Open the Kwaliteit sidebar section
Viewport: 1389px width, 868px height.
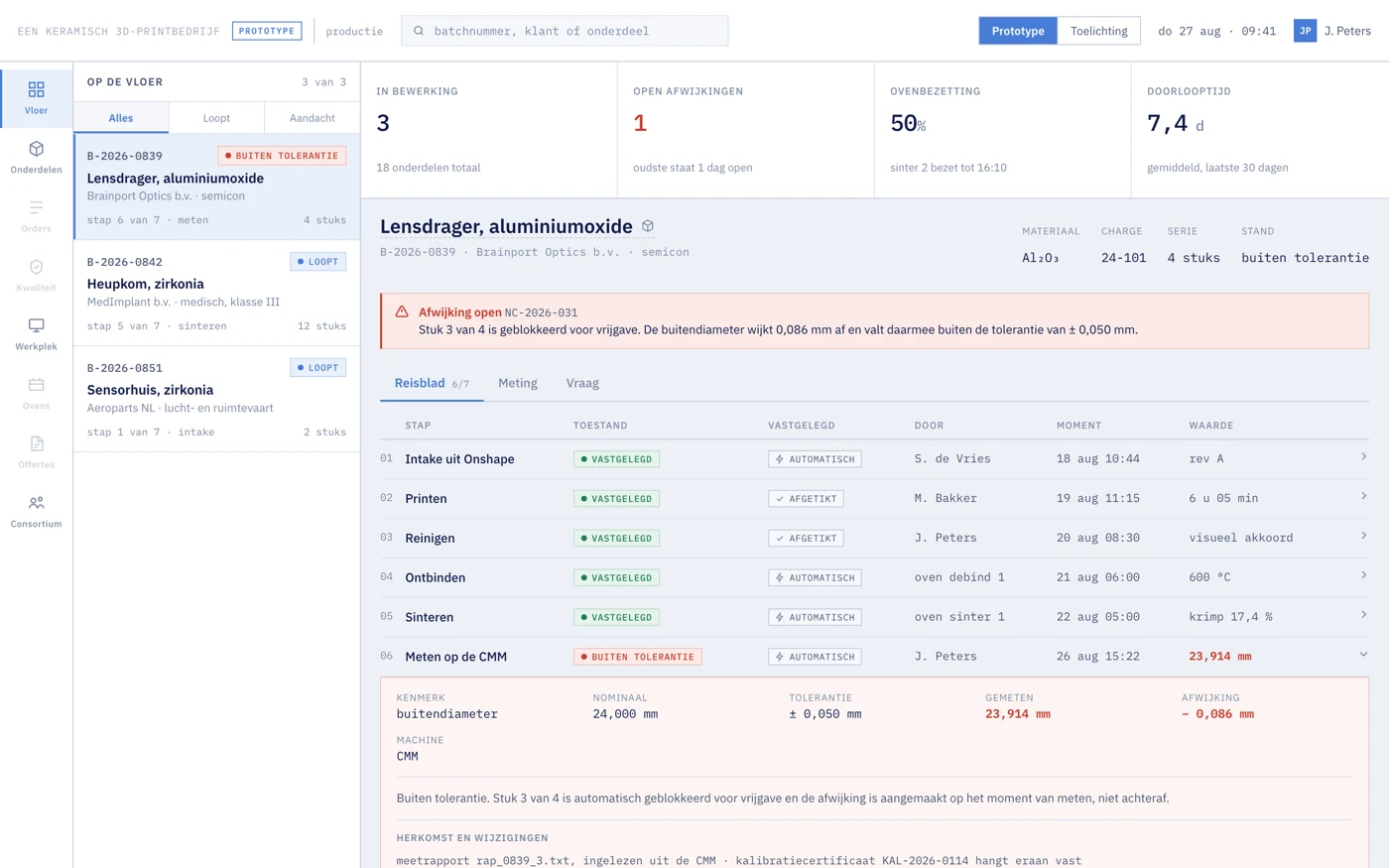pos(36,276)
